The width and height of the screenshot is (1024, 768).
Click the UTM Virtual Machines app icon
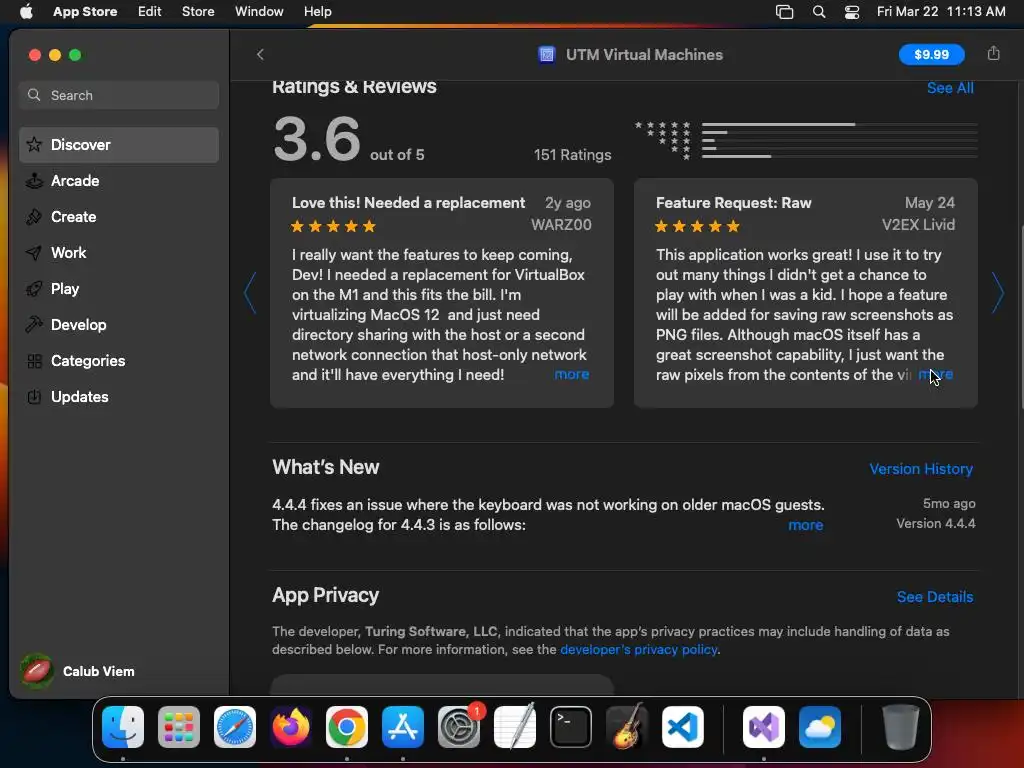click(x=547, y=54)
